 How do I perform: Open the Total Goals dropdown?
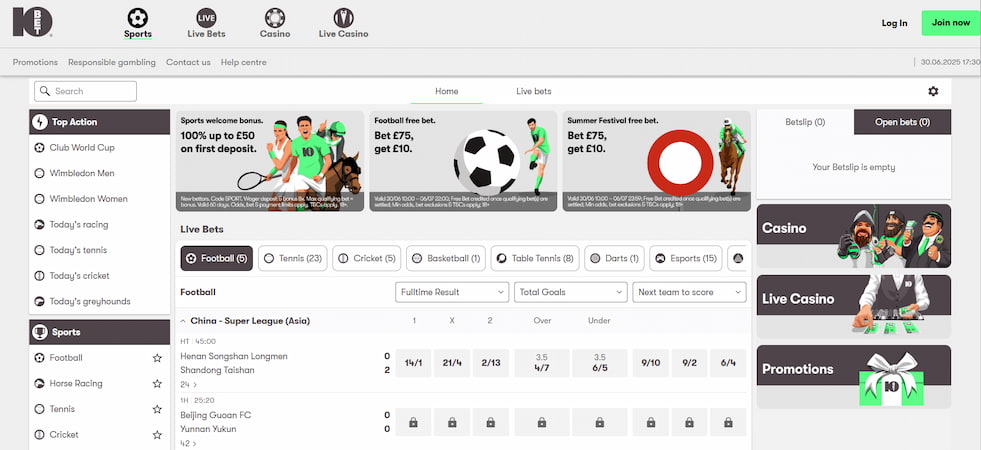(571, 292)
